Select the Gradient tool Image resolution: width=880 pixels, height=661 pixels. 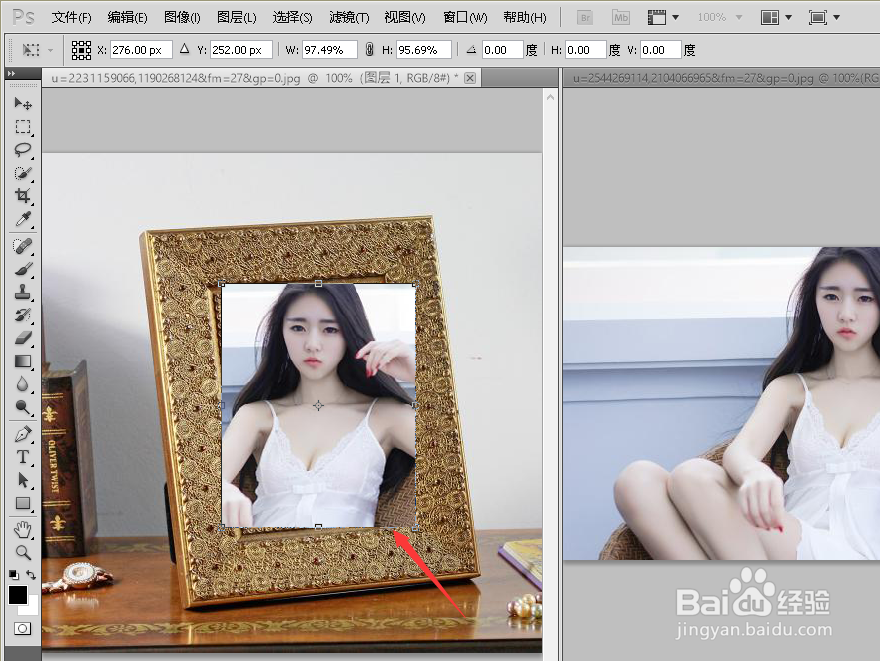(x=22, y=361)
